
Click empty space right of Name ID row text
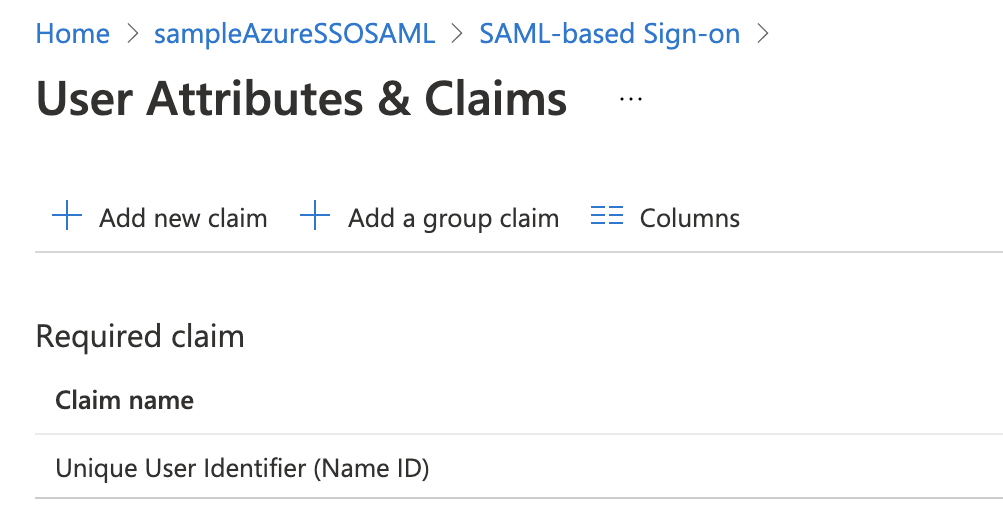pos(700,467)
